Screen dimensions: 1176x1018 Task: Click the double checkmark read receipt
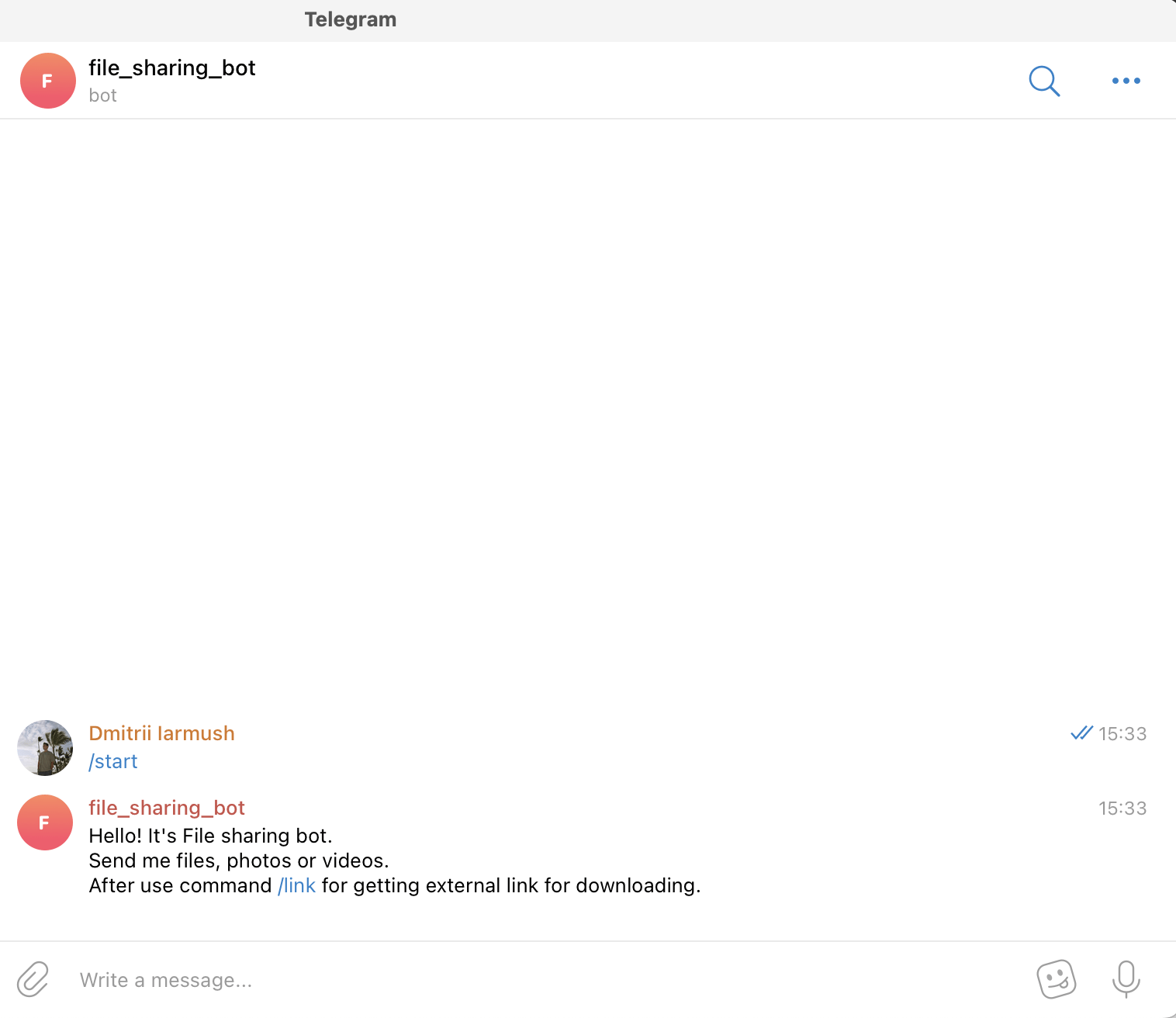tap(1081, 732)
